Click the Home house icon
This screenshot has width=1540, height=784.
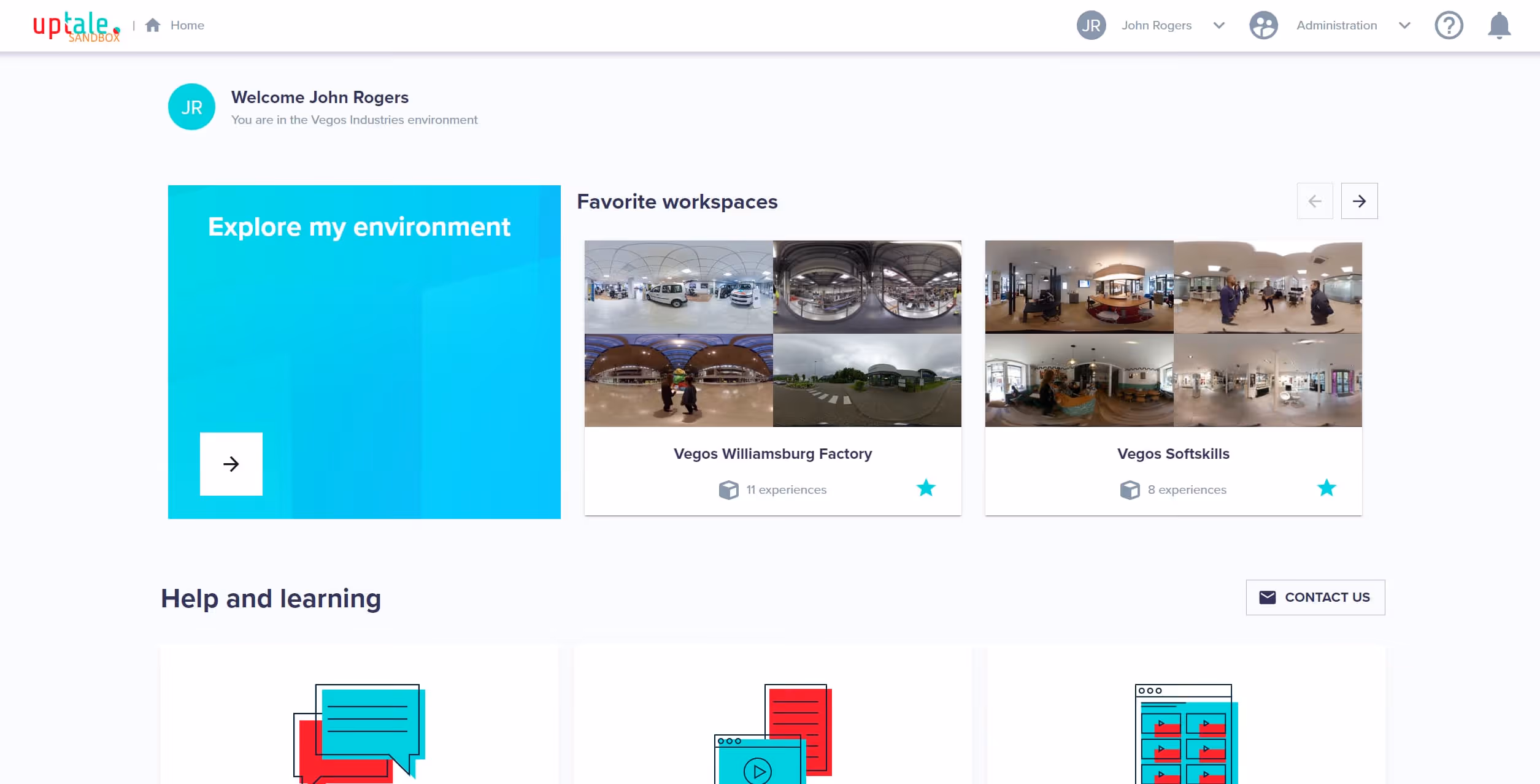[153, 25]
